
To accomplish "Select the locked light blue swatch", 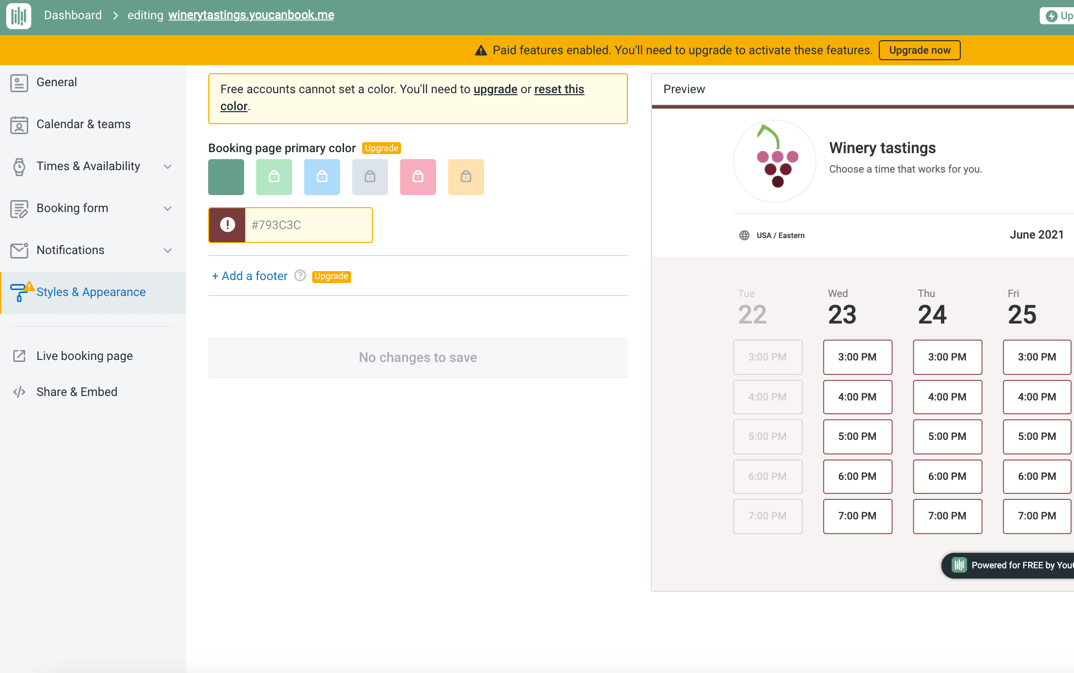I will (x=322, y=177).
